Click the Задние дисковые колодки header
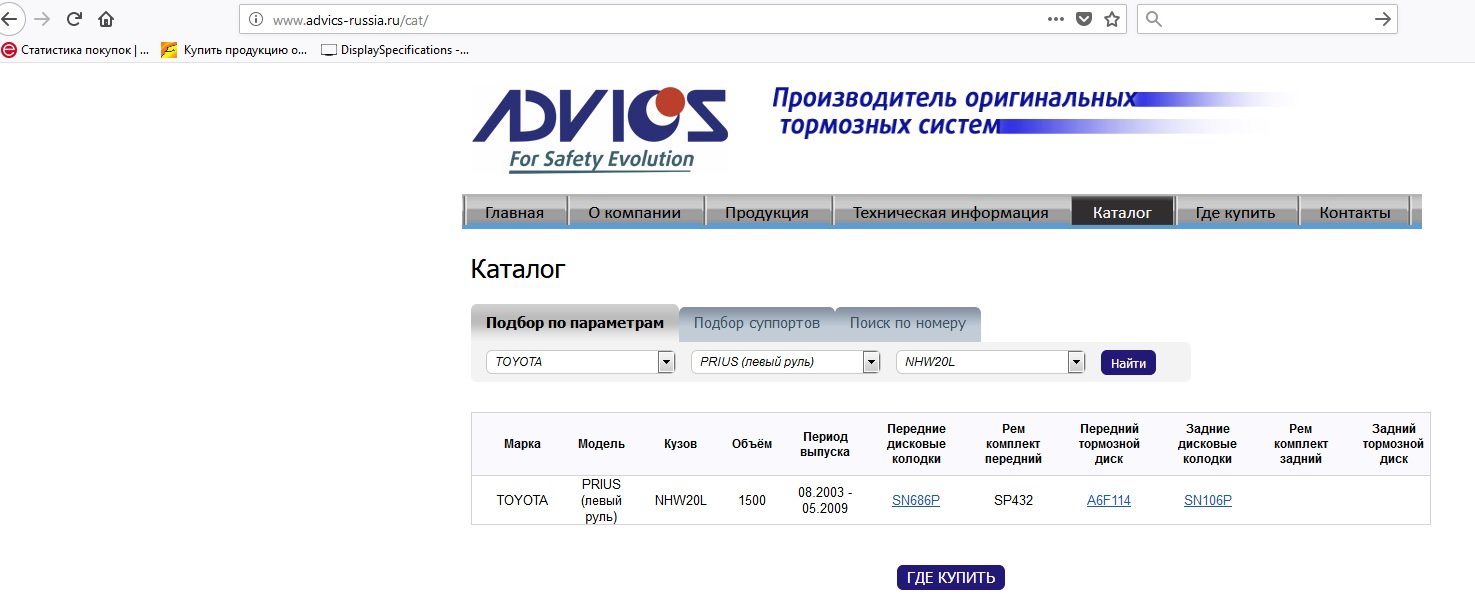The width and height of the screenshot is (1475, 603). pyautogui.click(x=1207, y=444)
